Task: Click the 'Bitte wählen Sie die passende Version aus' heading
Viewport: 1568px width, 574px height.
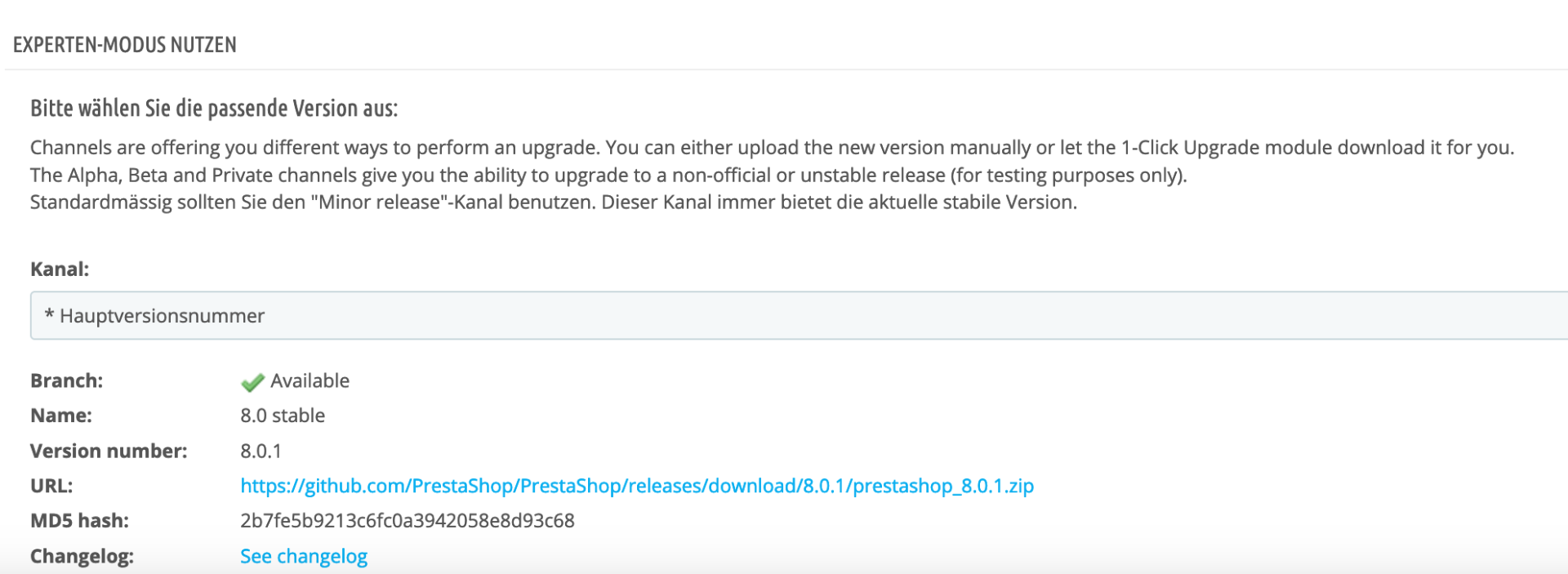Action: 214,109
